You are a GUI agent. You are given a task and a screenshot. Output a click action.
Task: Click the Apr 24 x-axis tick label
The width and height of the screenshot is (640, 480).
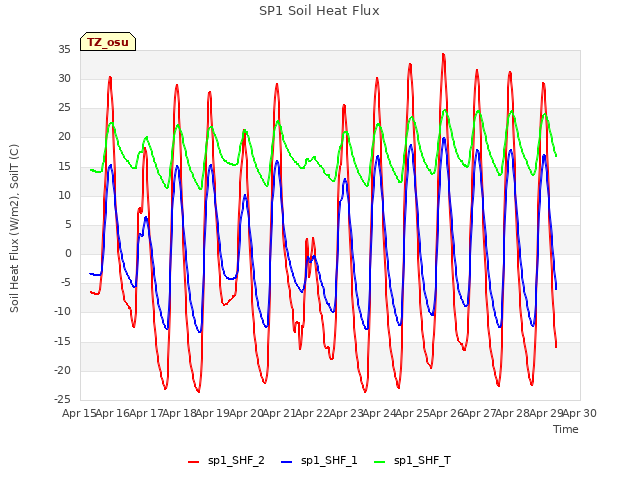tap(380, 413)
